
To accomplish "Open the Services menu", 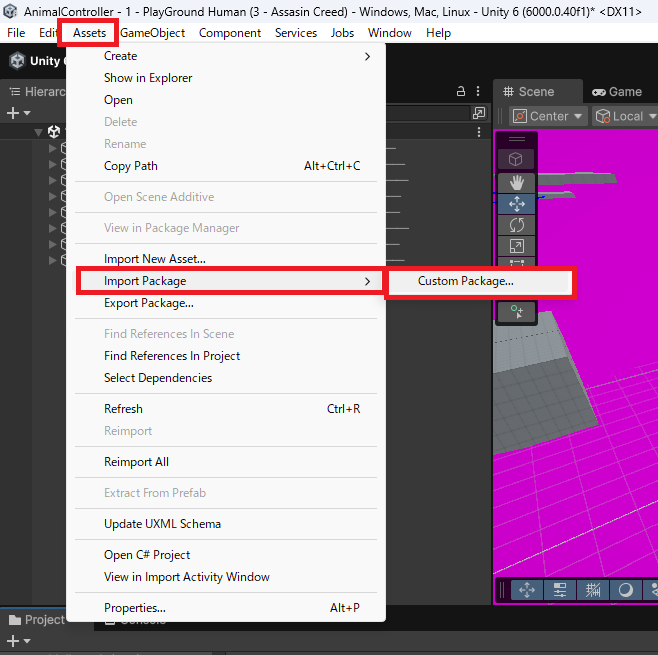I will pyautogui.click(x=296, y=33).
